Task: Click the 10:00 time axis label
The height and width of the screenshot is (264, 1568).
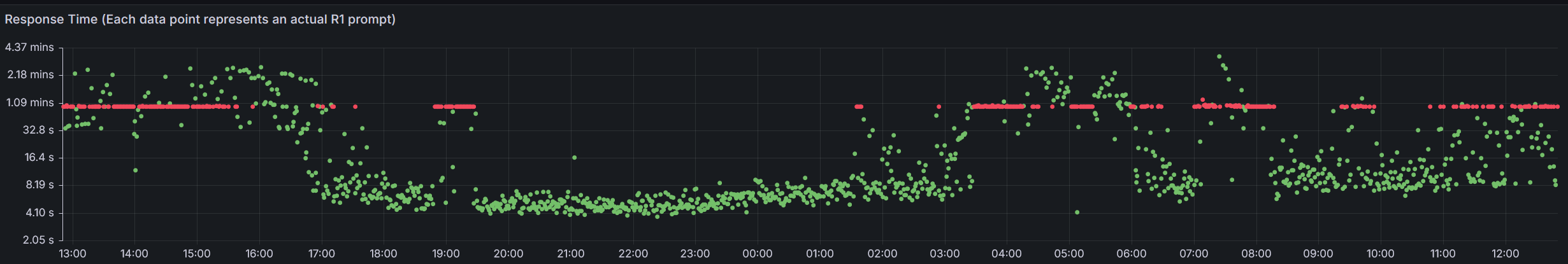Action: tap(1381, 254)
